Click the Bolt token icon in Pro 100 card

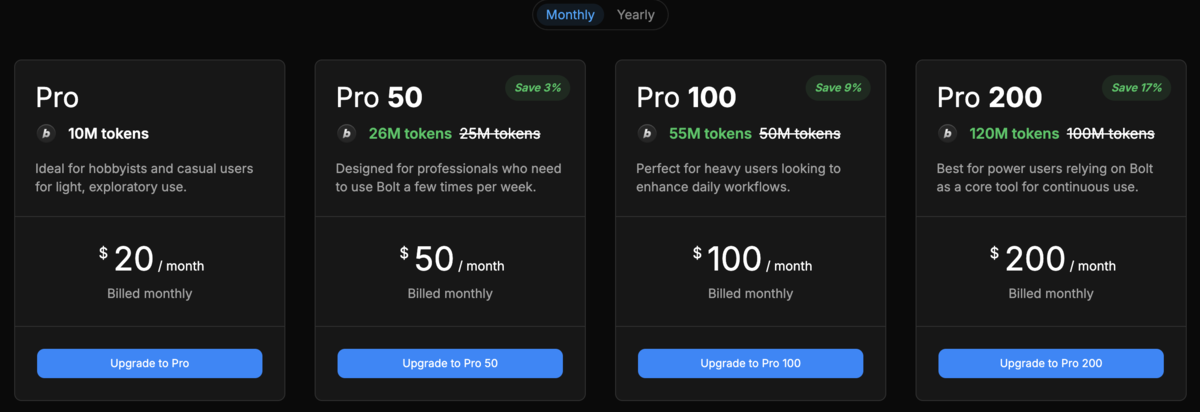(647, 133)
